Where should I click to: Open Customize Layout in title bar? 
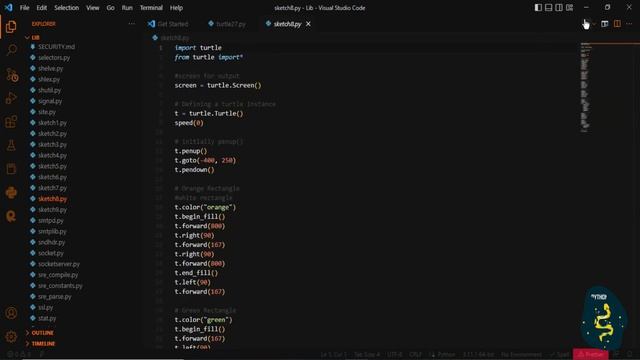point(569,7)
